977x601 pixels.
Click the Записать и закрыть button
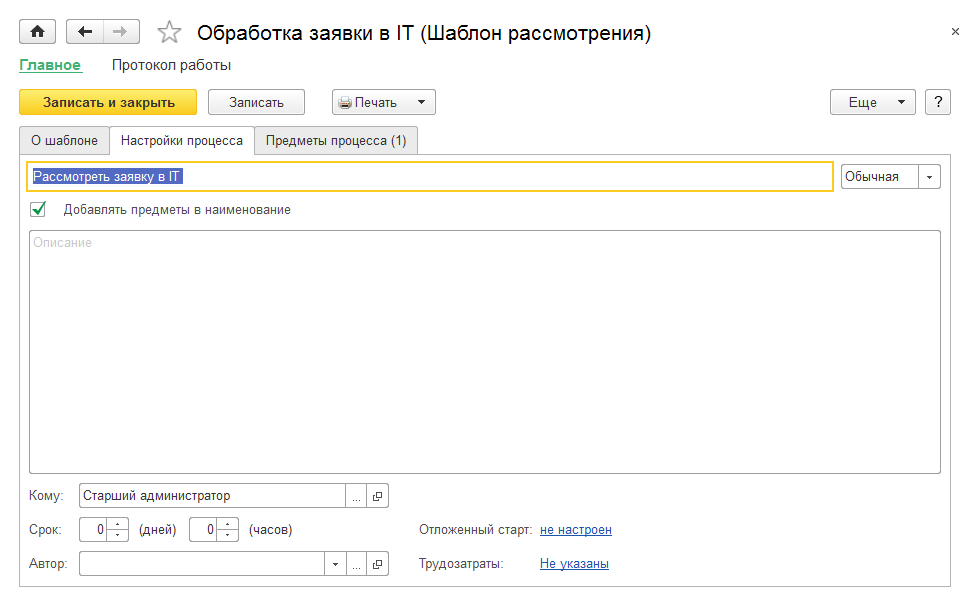pos(108,102)
